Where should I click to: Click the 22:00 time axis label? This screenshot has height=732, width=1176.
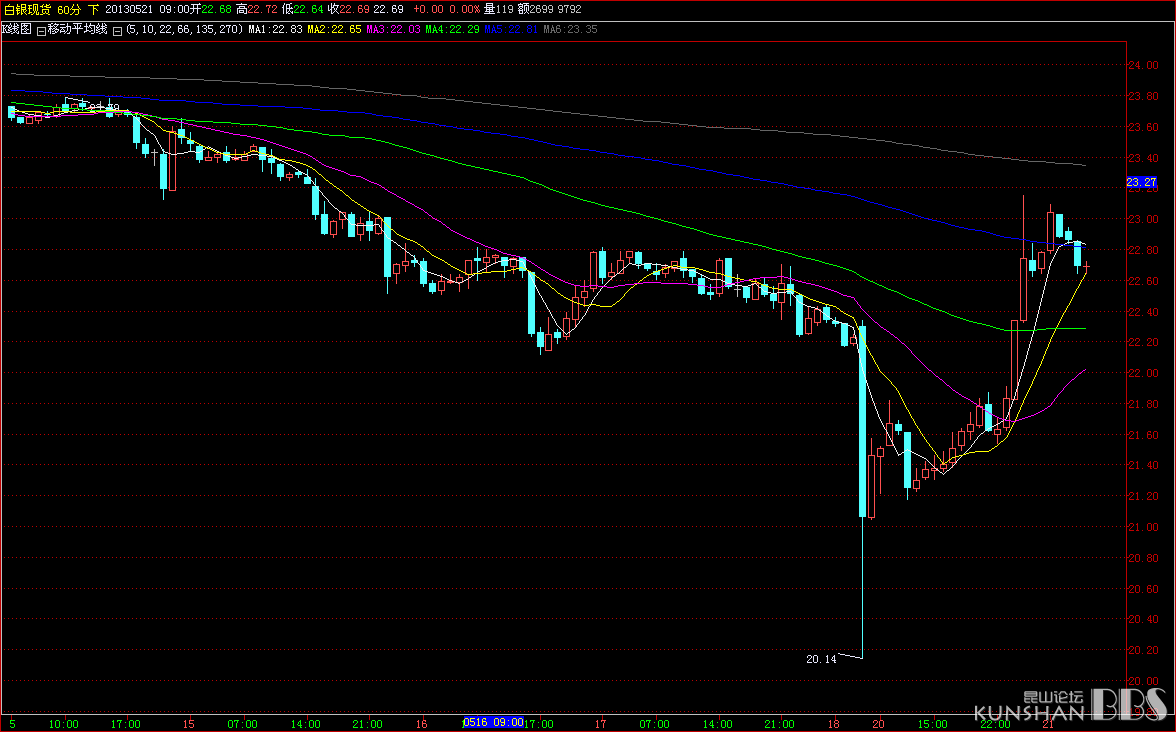click(x=995, y=724)
